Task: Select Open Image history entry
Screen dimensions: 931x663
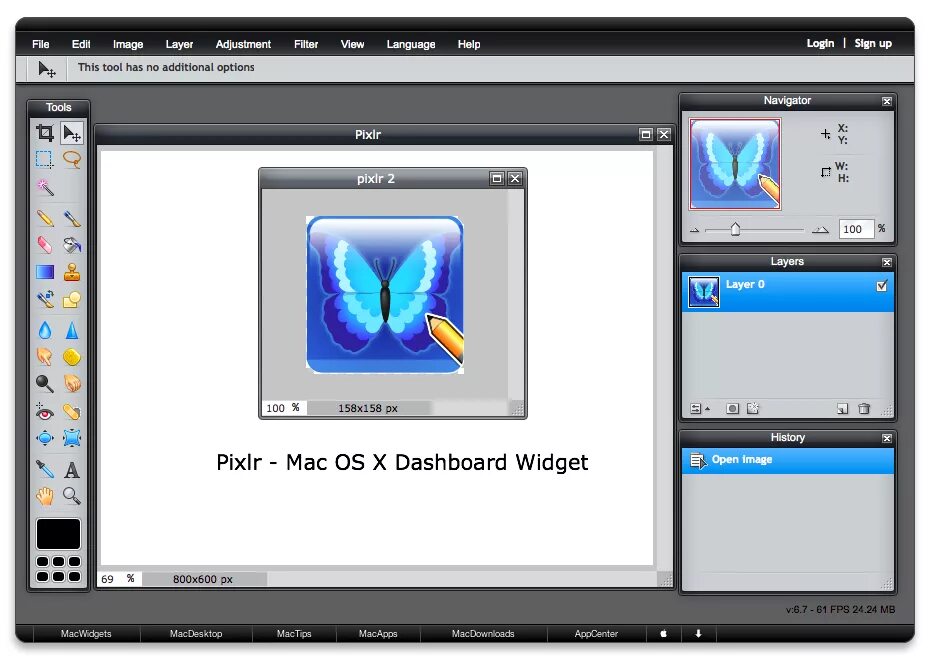Action: (x=787, y=460)
